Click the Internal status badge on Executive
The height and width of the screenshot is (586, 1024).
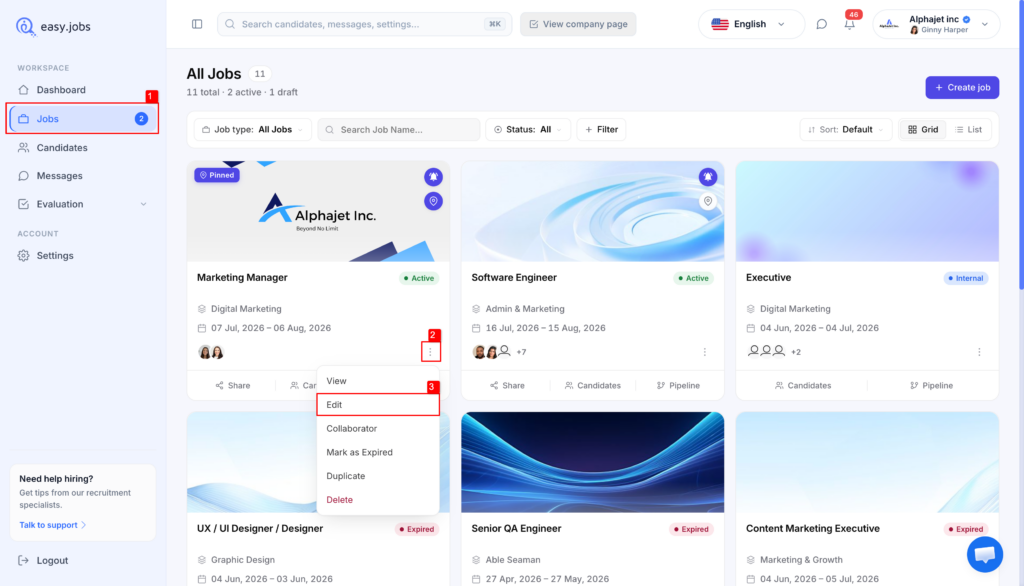(966, 278)
